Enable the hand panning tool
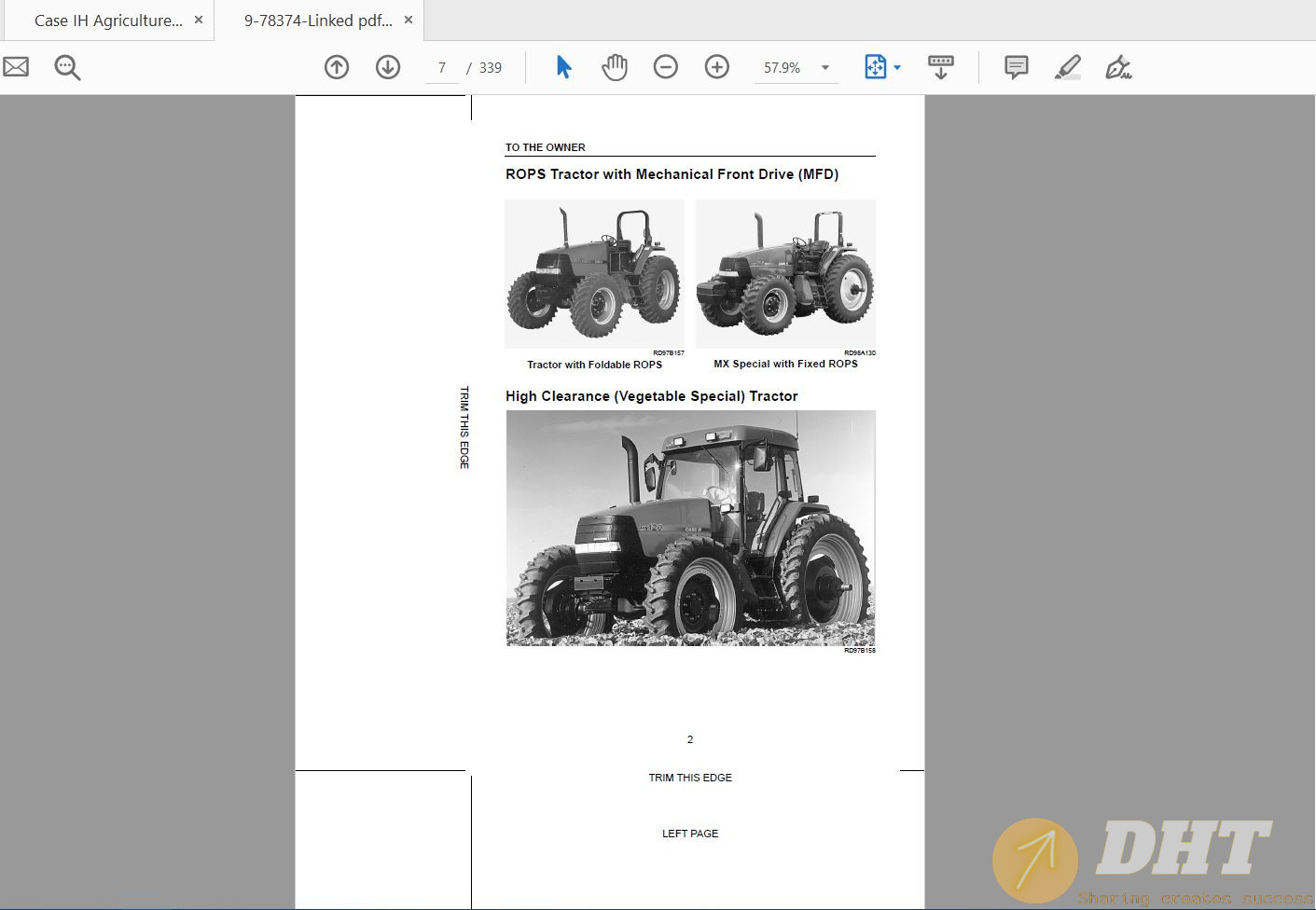The width and height of the screenshot is (1316, 910). pyautogui.click(x=615, y=66)
